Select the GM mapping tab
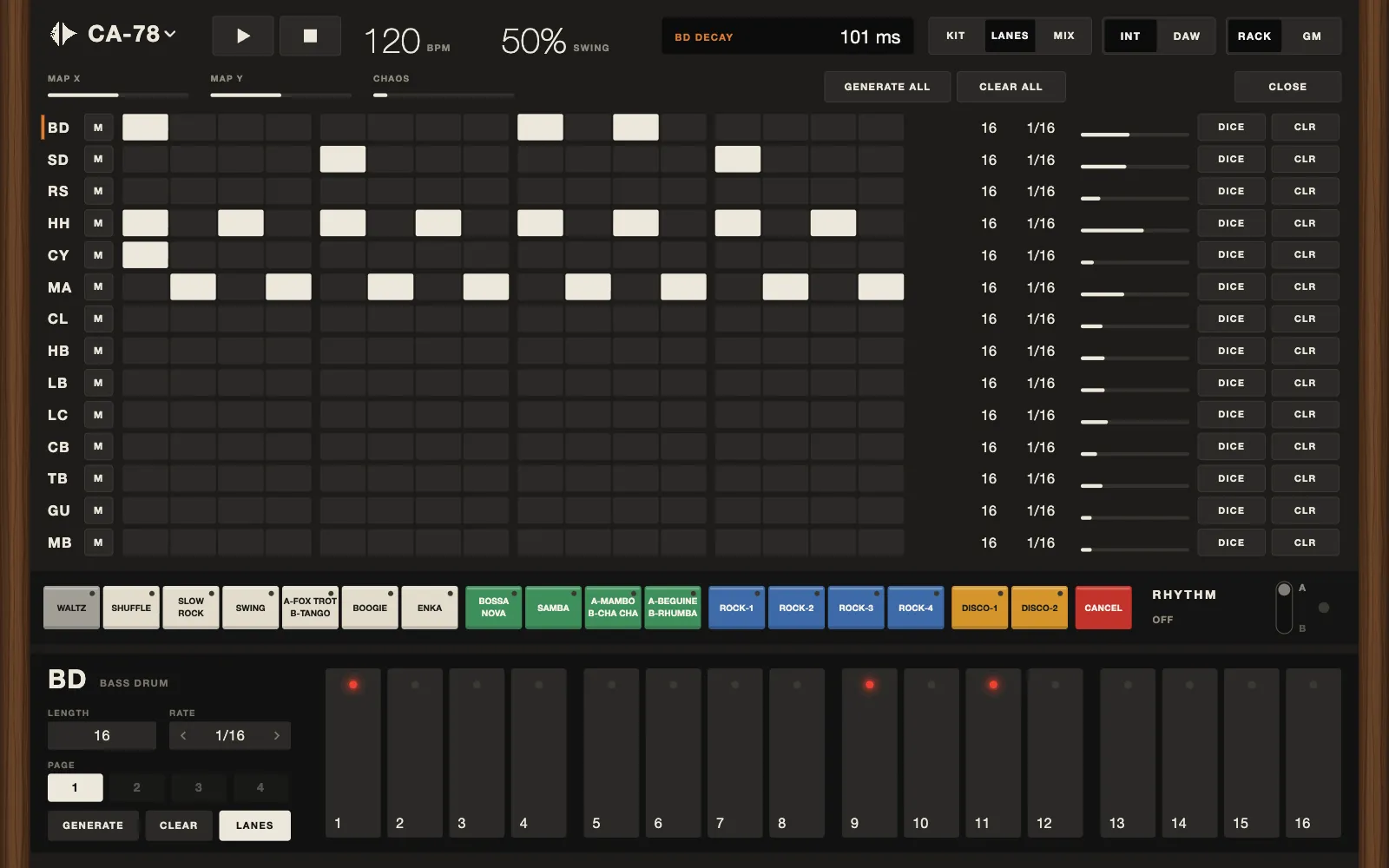This screenshot has width=1389, height=868. [x=1312, y=36]
